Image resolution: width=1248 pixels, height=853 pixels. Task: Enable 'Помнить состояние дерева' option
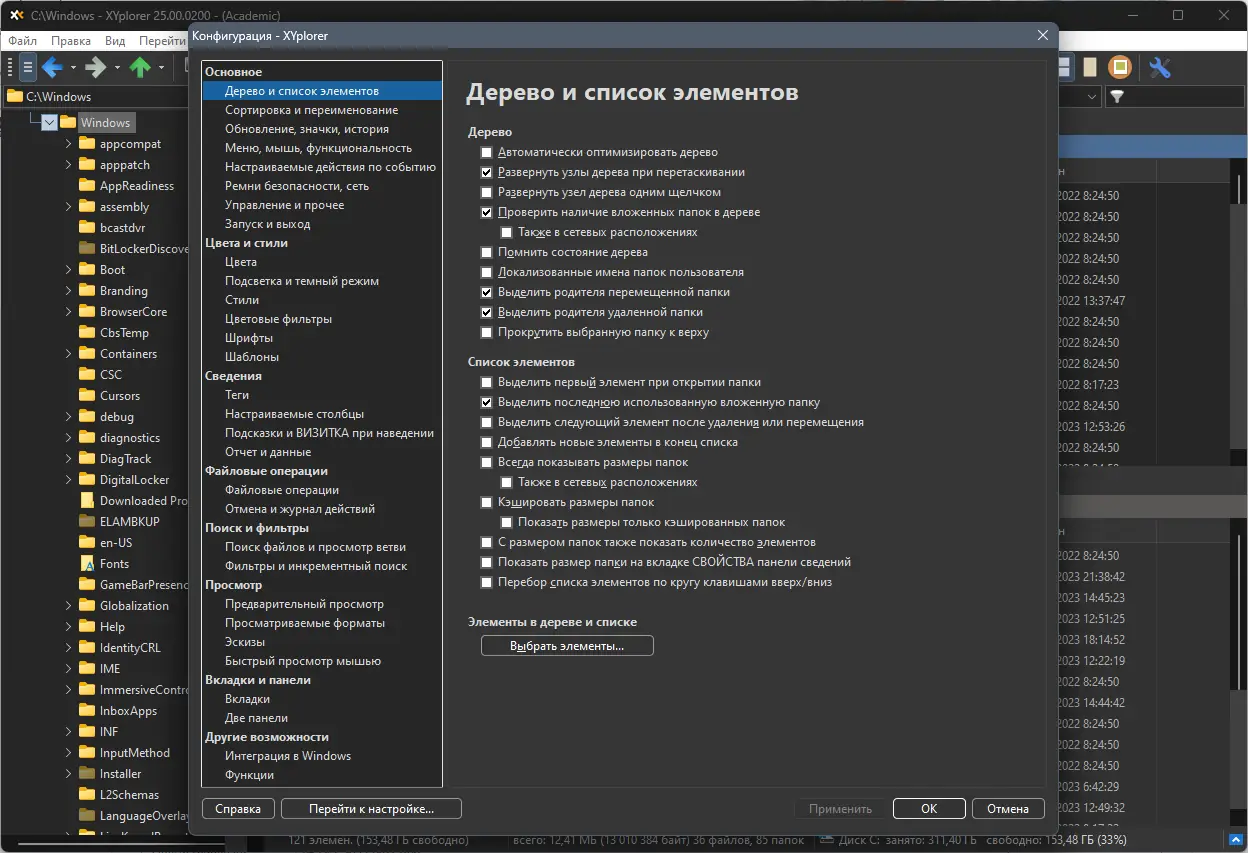(487, 252)
